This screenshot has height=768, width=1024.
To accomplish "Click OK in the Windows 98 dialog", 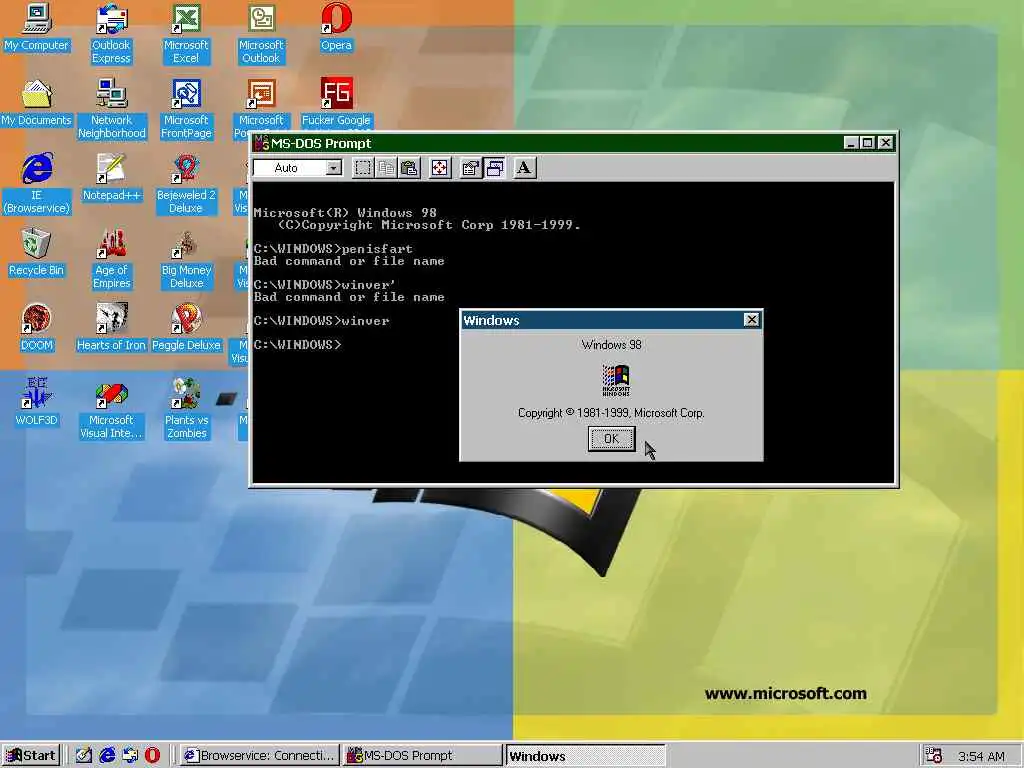I will click(611, 439).
